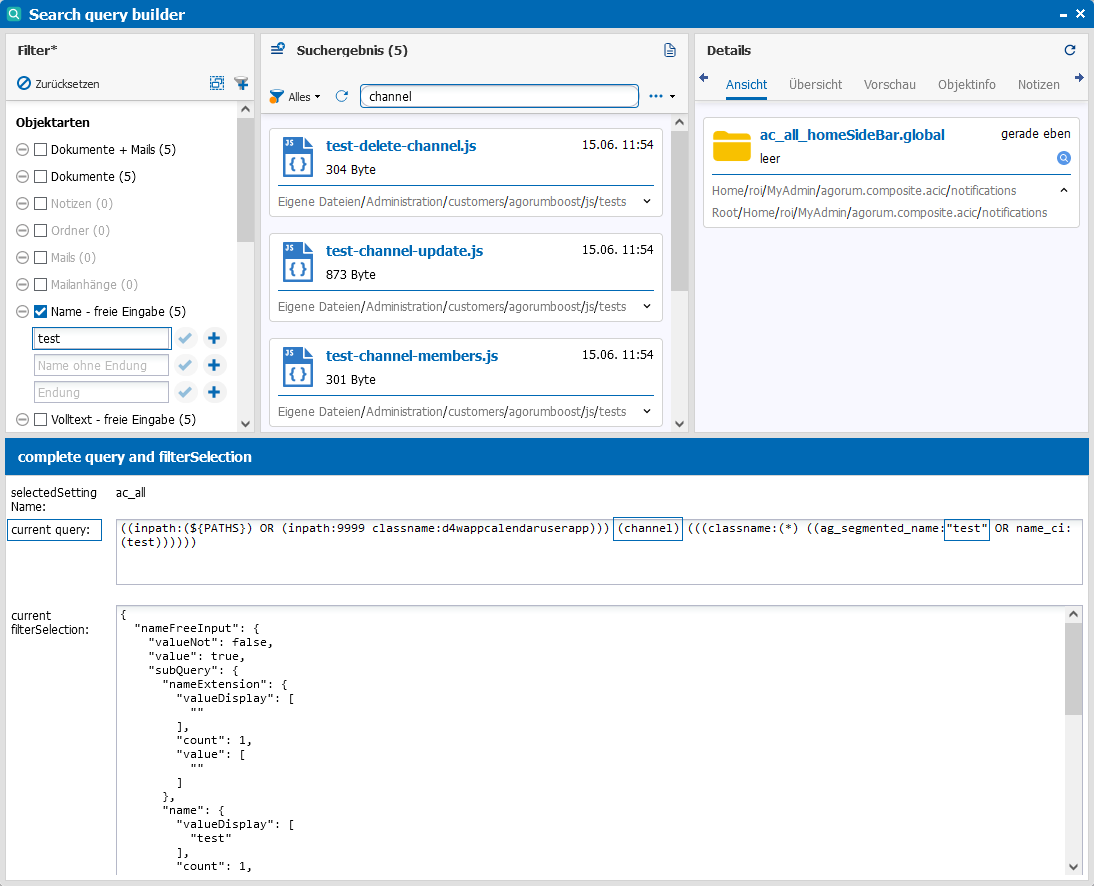The height and width of the screenshot is (886, 1094).
Task: Click the plus icon next to test input
Action: (x=214, y=338)
